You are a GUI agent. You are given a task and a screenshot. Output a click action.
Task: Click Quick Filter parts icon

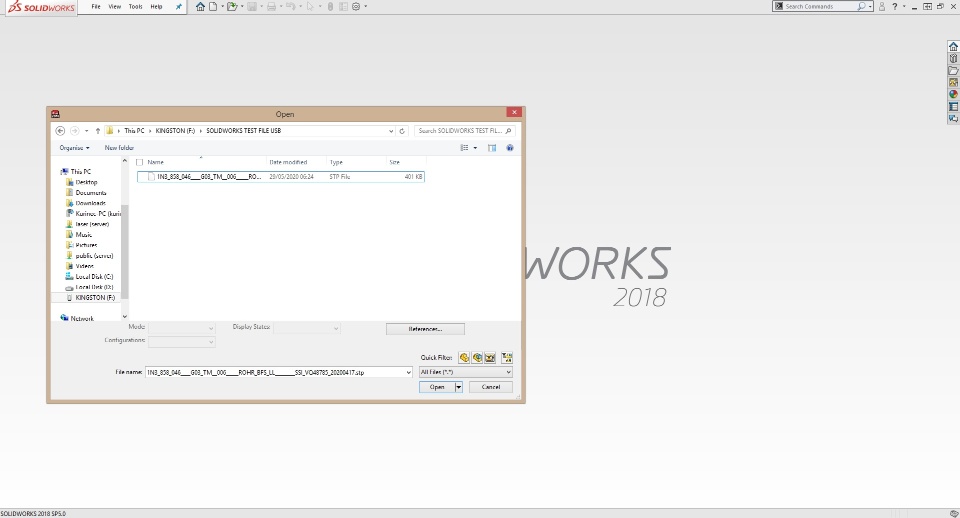[464, 358]
